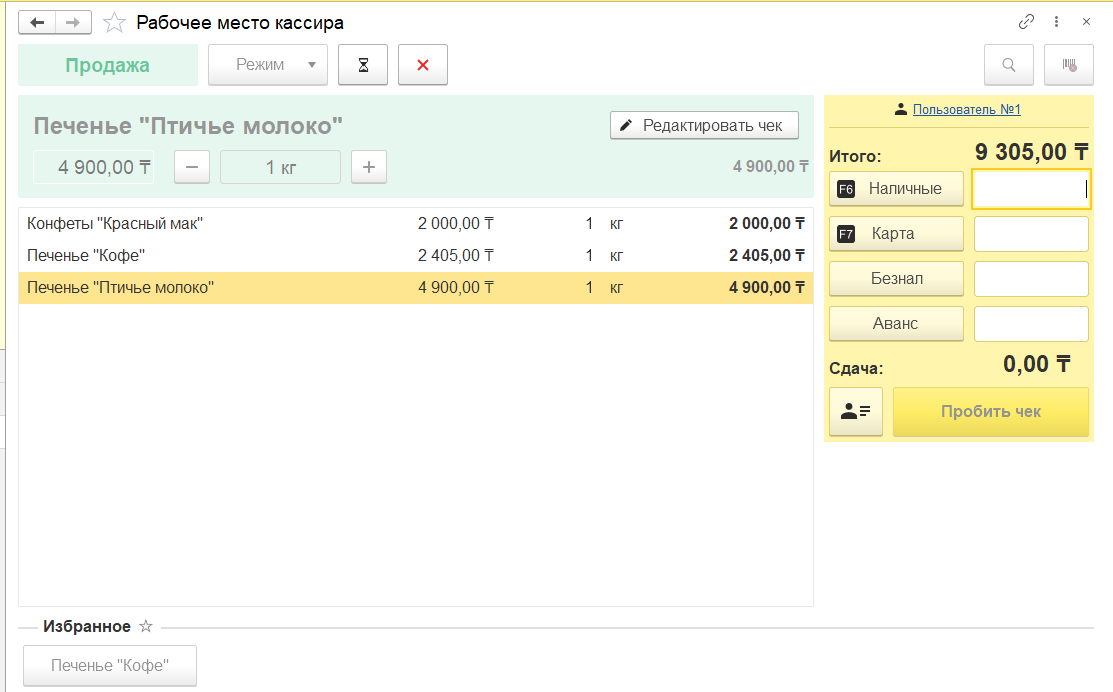Click the red X cancel receipt icon
This screenshot has width=1113, height=692.
click(x=422, y=65)
